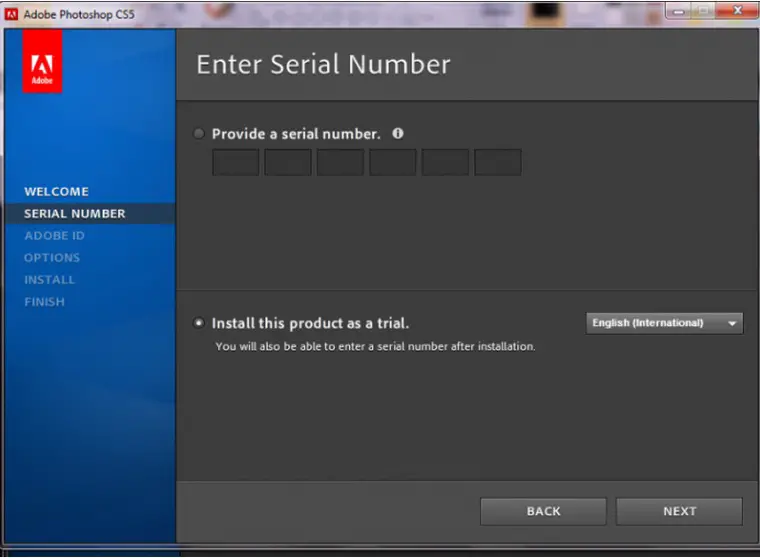The height and width of the screenshot is (558, 760).
Task: Click the second serial number box
Action: [288, 162]
